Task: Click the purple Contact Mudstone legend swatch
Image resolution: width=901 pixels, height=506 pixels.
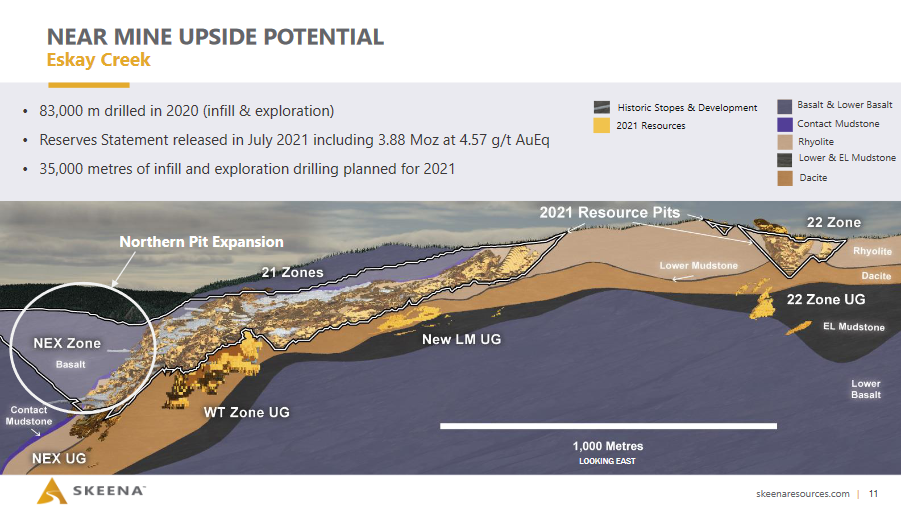Action: 785,125
